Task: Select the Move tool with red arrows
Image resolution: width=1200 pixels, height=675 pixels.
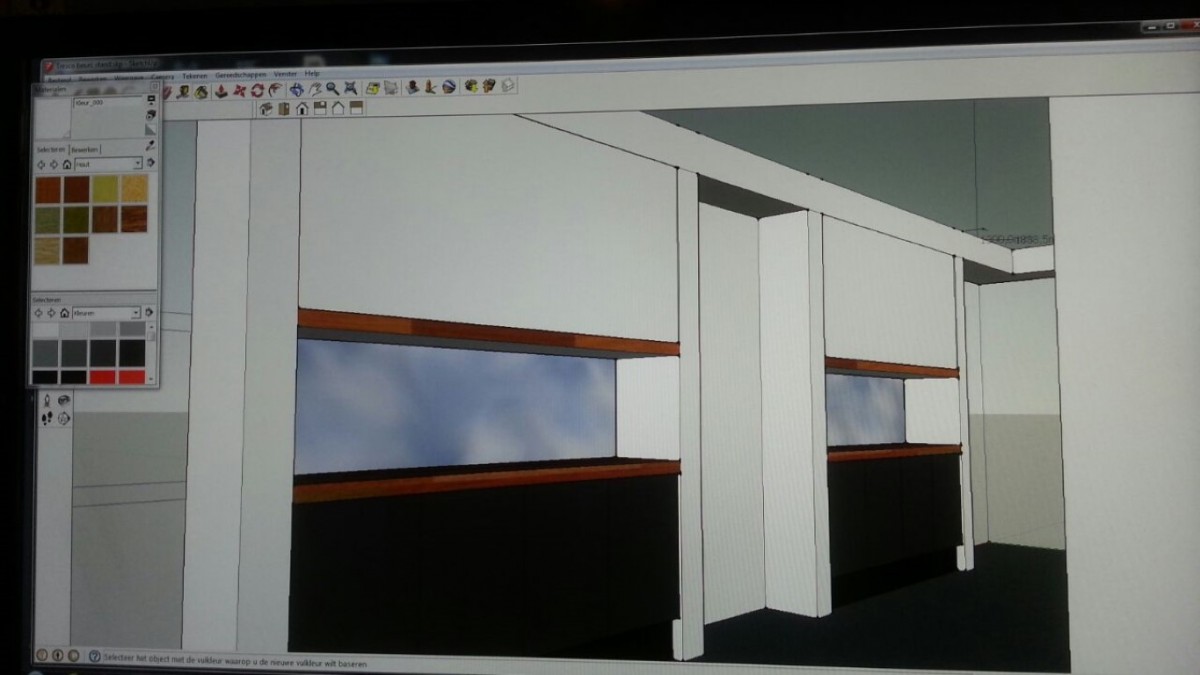Action: point(240,90)
